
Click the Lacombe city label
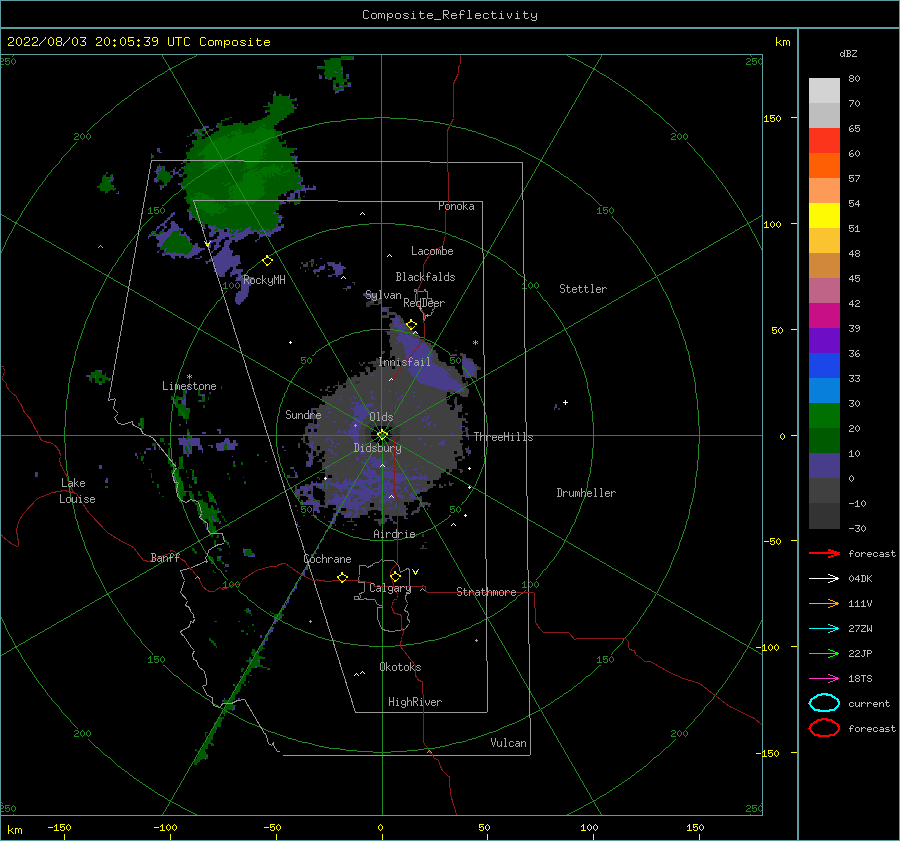tap(432, 251)
